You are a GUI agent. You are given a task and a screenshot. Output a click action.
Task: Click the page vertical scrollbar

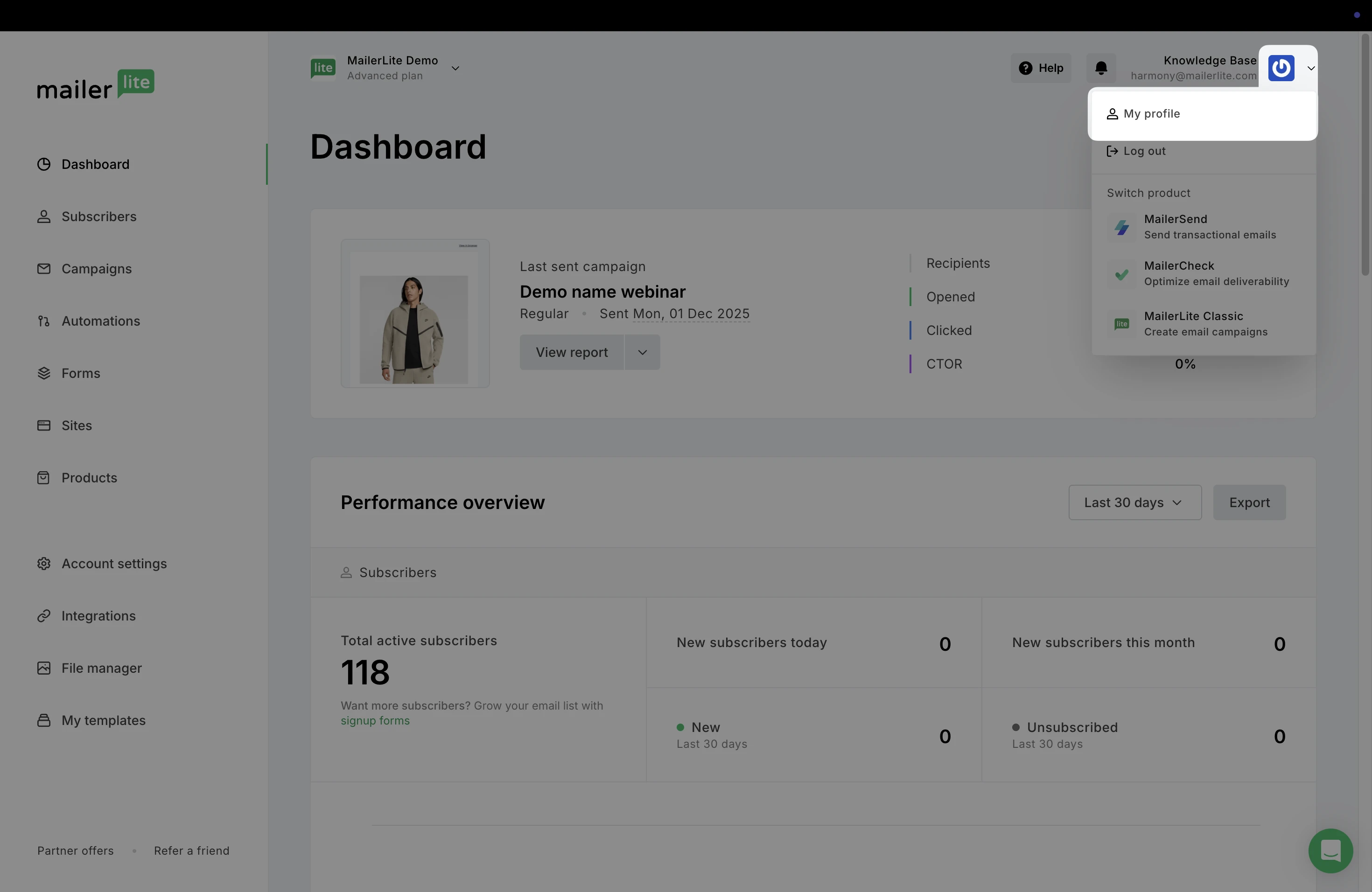(1365, 155)
